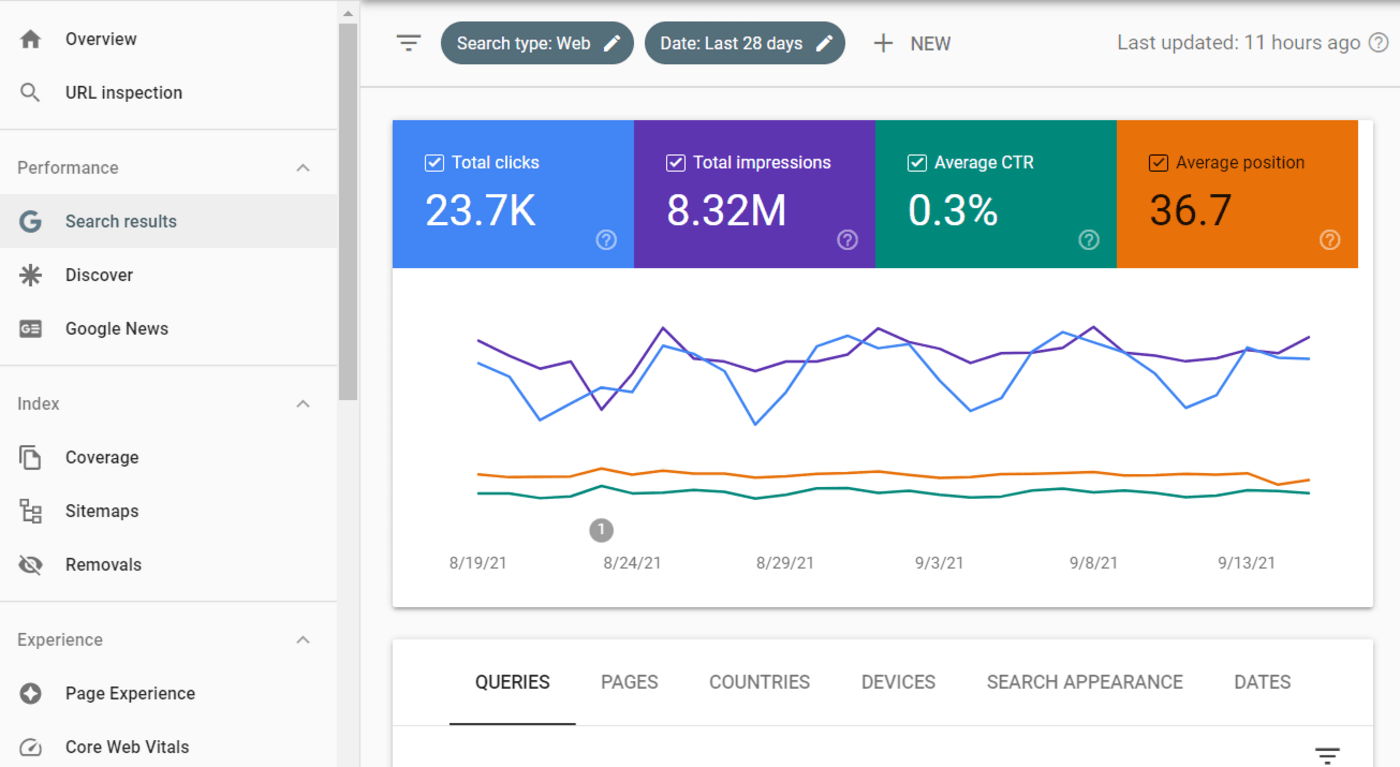Edit the Date: Last 28 days filter
The width and height of the screenshot is (1400, 767).
pos(824,43)
